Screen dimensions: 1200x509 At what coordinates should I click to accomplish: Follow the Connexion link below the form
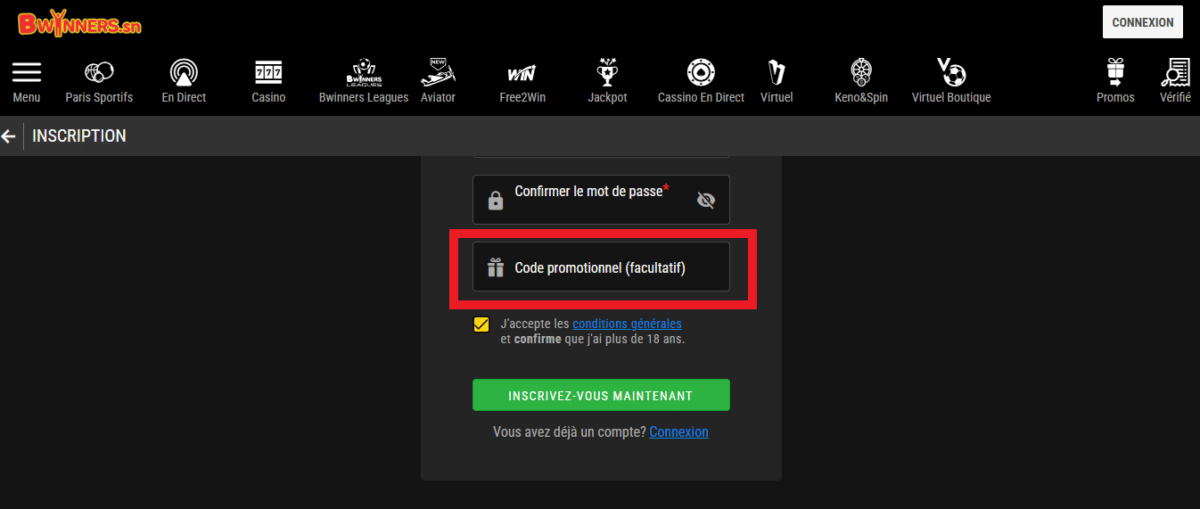click(x=679, y=432)
